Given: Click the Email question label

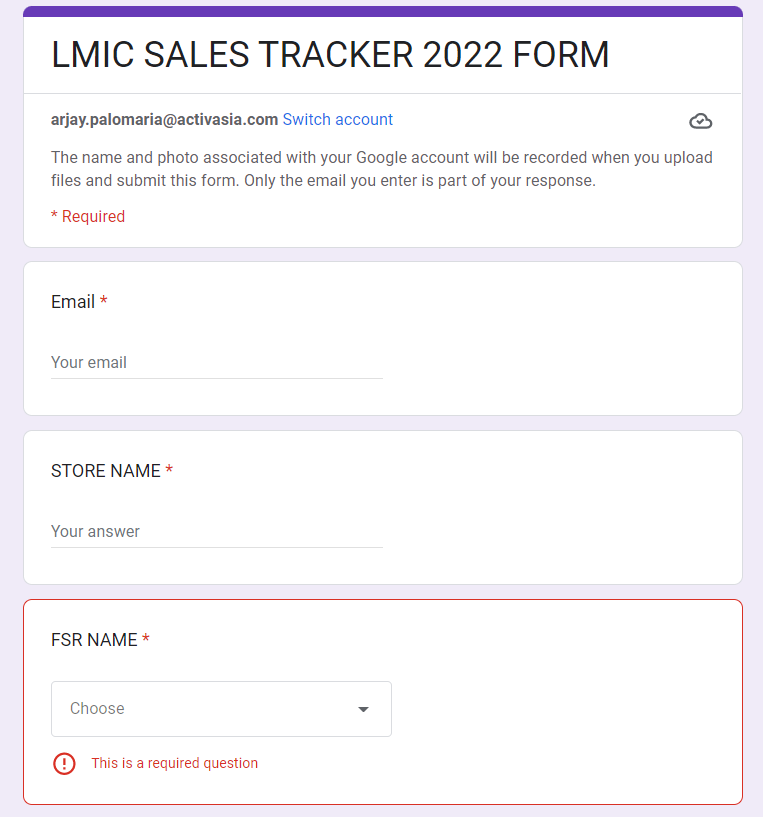Looking at the screenshot, I should (x=73, y=302).
